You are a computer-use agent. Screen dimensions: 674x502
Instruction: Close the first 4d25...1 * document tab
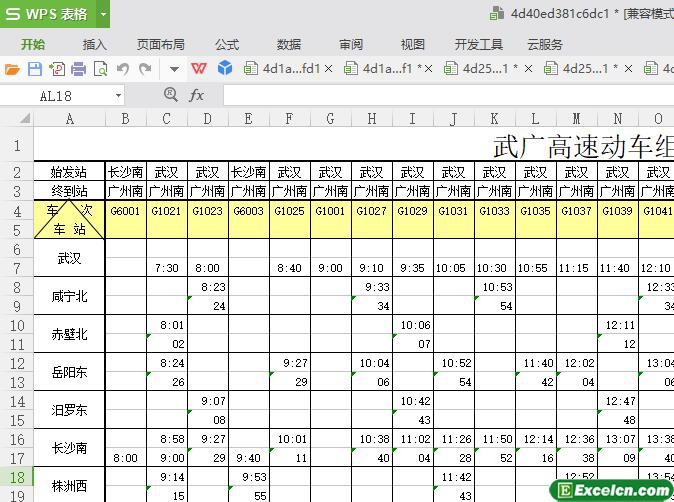[x=529, y=69]
